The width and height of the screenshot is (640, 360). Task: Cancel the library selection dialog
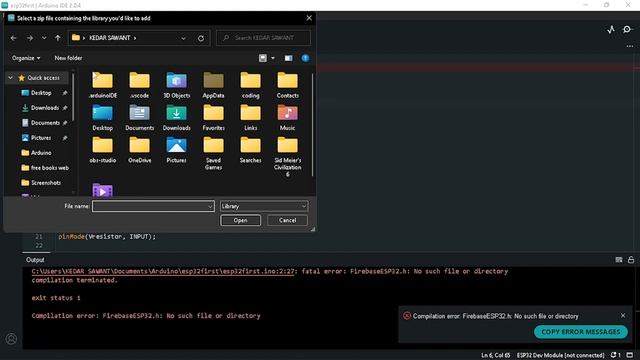[287, 220]
